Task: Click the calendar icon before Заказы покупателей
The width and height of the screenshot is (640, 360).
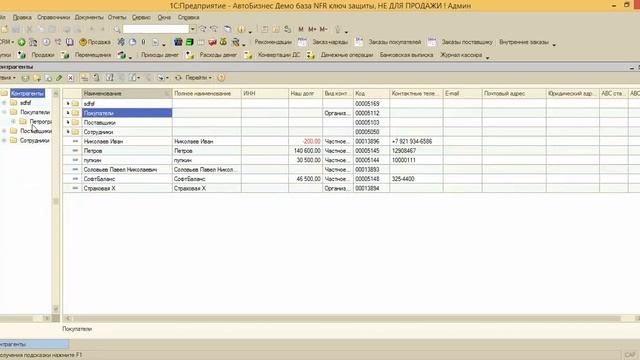Action: pos(359,42)
